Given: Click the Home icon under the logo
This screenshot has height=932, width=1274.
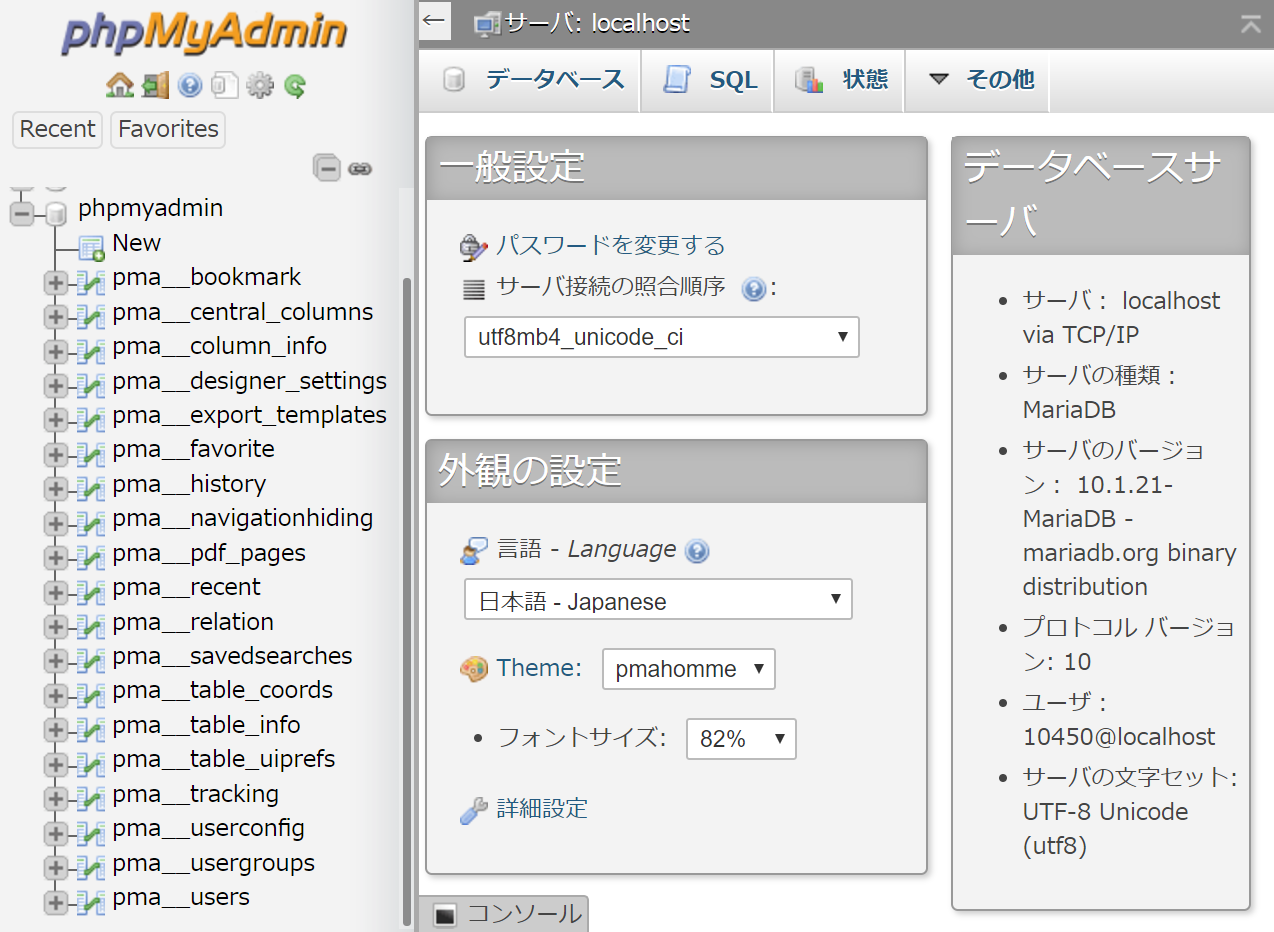Looking at the screenshot, I should tap(120, 85).
